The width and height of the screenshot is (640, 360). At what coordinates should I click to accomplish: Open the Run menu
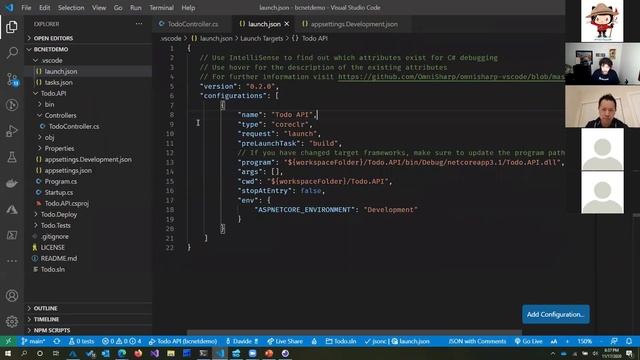[x=136, y=8]
